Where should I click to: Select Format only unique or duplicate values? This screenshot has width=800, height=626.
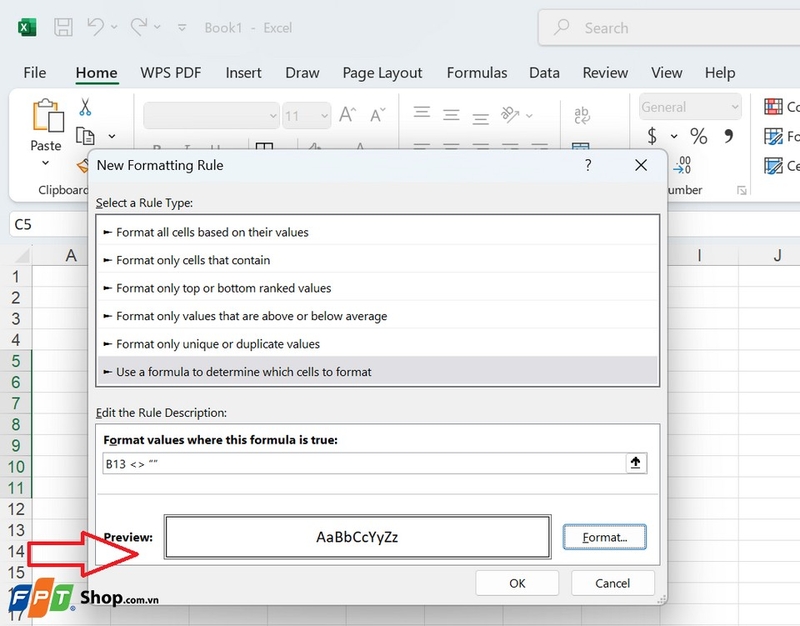pyautogui.click(x=377, y=344)
